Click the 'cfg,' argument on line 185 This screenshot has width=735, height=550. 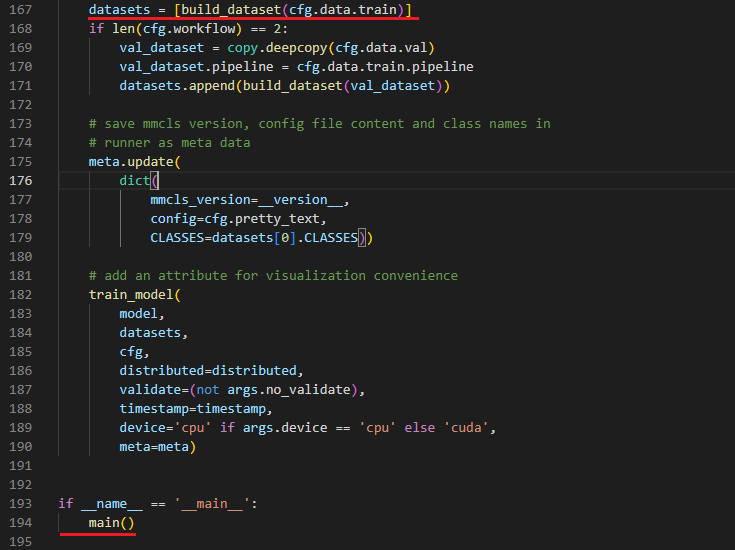pos(135,352)
